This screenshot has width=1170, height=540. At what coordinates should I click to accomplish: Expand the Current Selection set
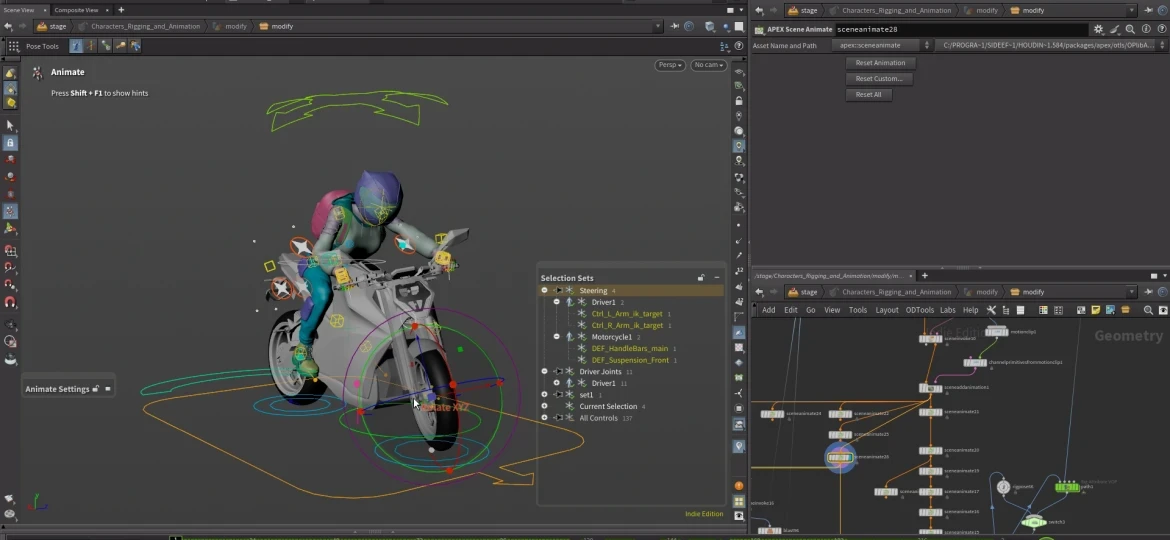[545, 406]
